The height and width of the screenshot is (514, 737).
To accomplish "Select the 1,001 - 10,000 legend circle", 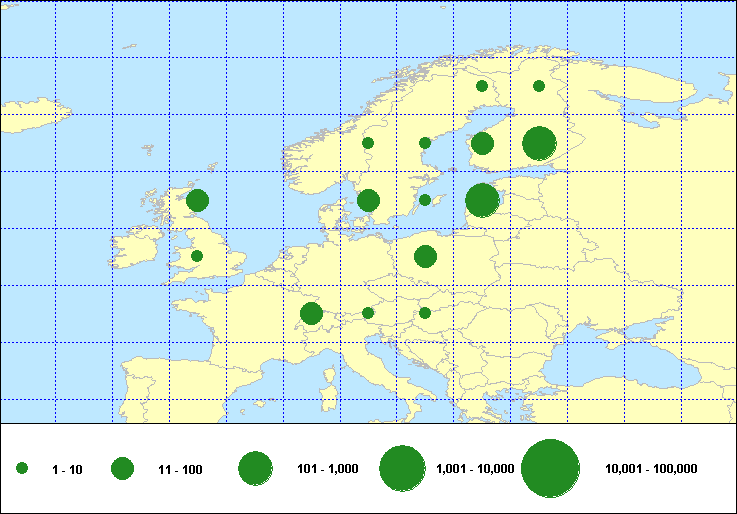I will pyautogui.click(x=403, y=468).
